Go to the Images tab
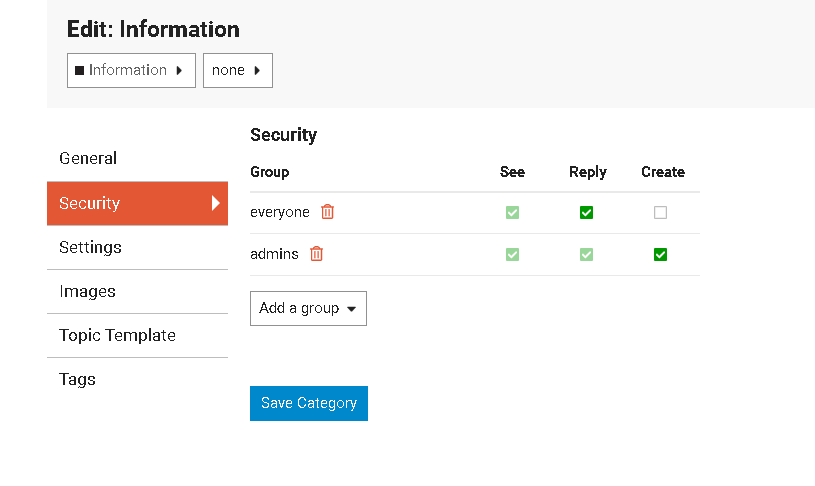Viewport: 815px width, 486px height. pyautogui.click(x=137, y=292)
